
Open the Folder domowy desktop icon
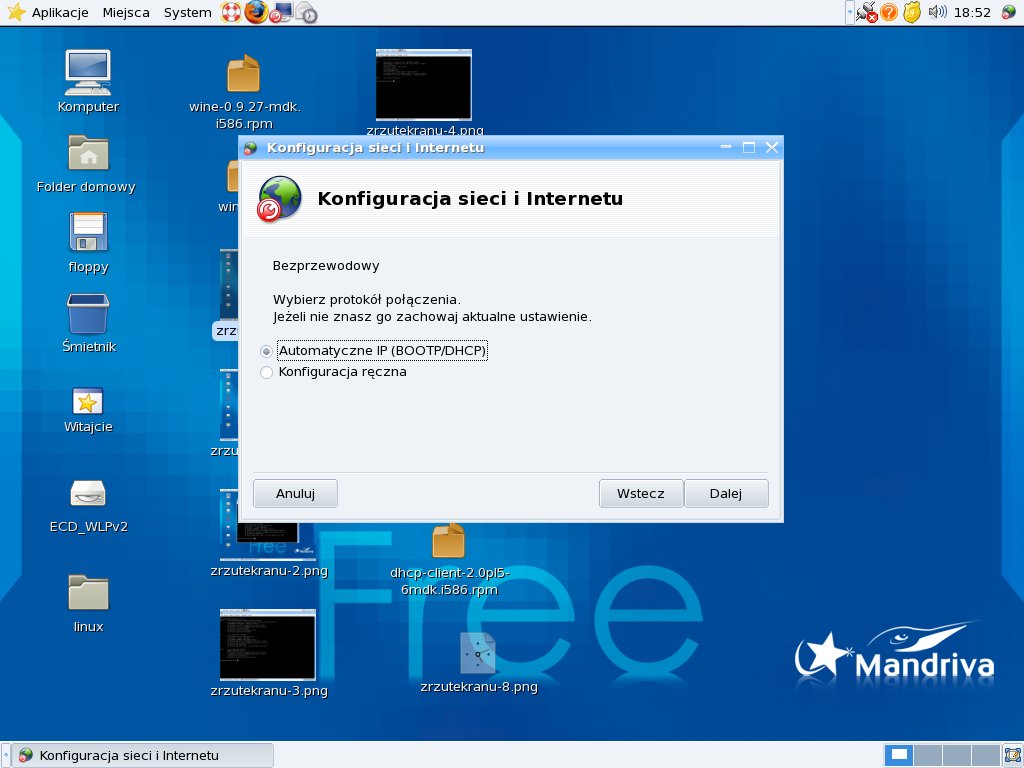[88, 153]
